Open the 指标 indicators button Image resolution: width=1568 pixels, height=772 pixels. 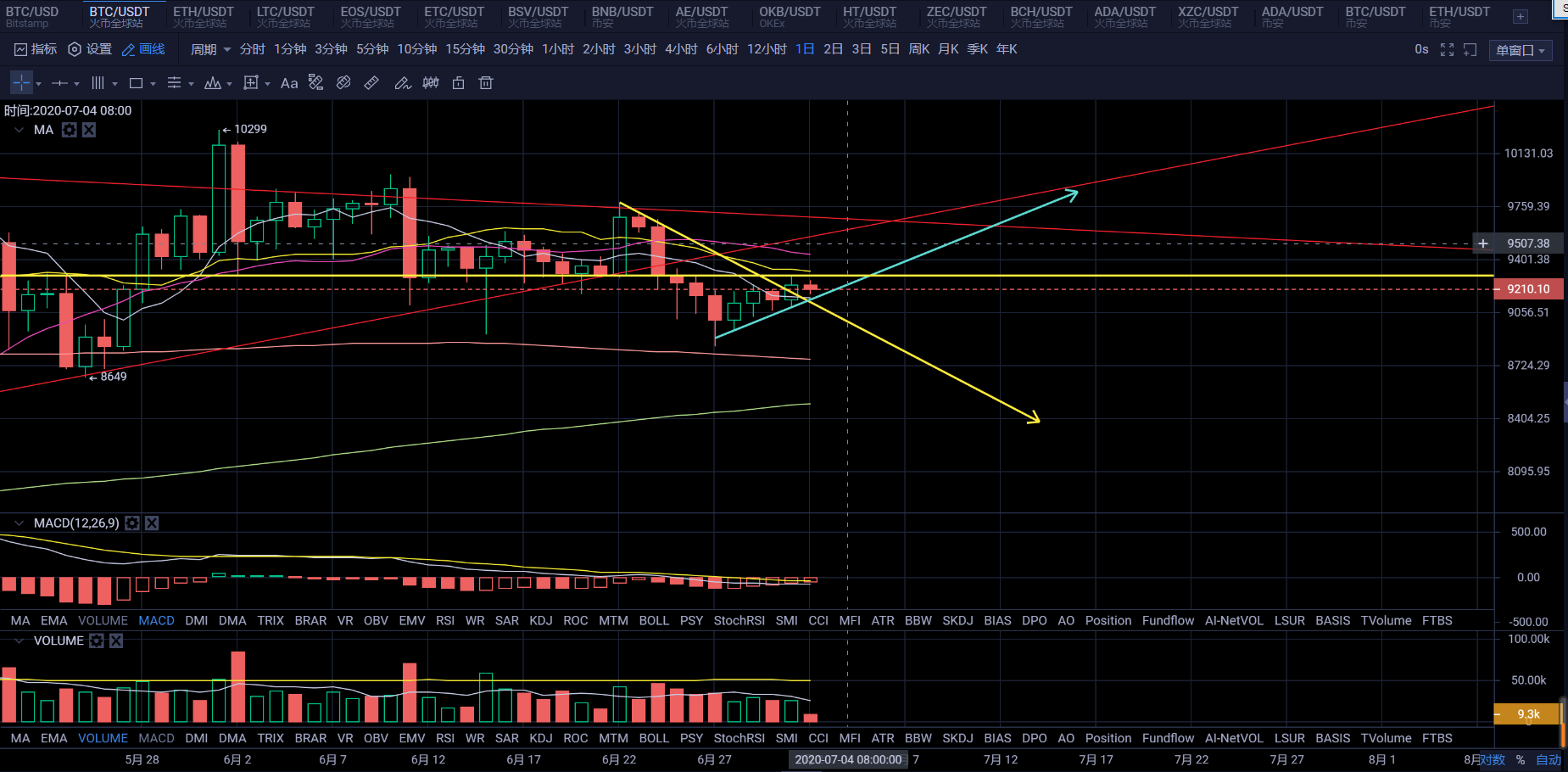(36, 49)
